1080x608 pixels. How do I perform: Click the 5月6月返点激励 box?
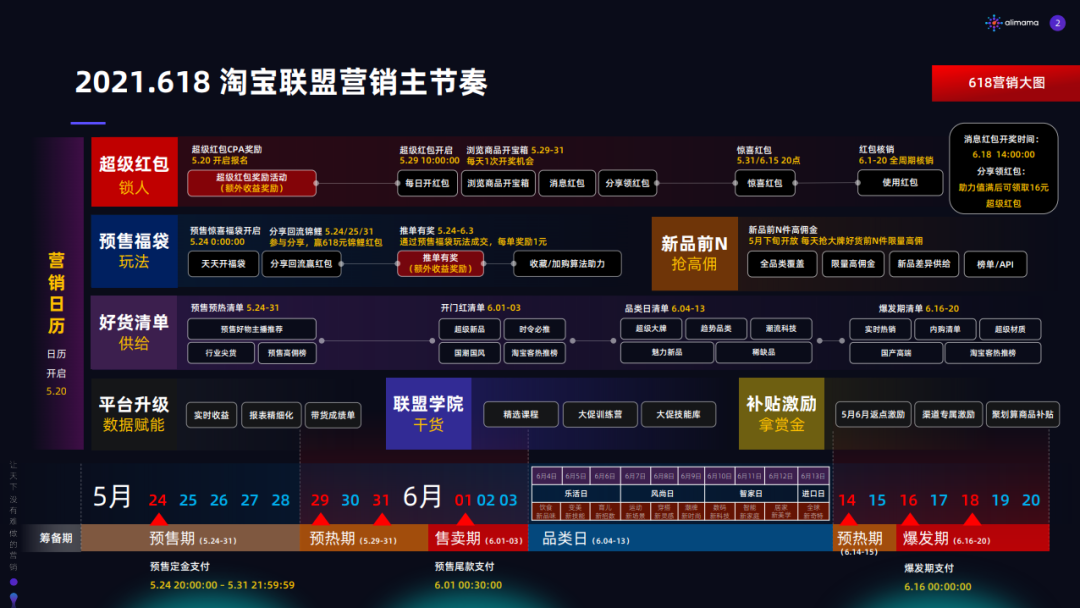pyautogui.click(x=873, y=415)
